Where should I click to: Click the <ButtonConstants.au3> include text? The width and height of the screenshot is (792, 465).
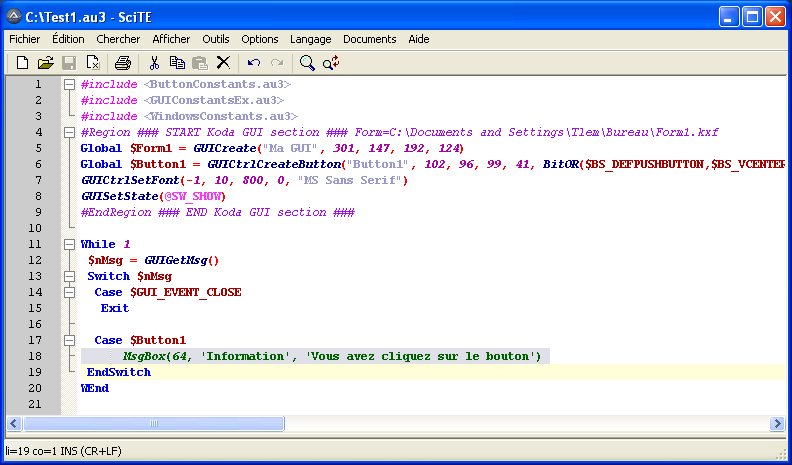(x=218, y=84)
